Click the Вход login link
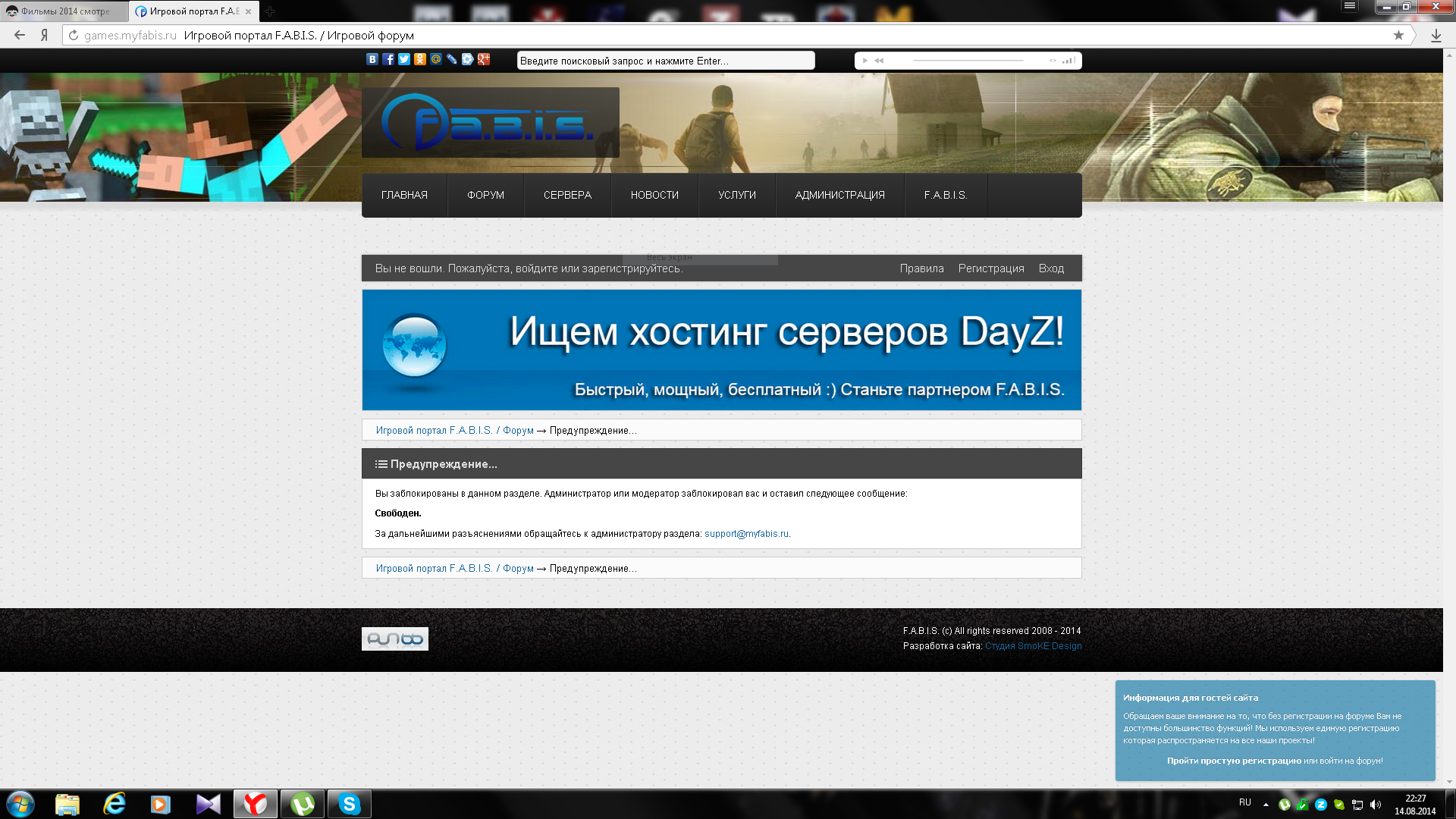Viewport: 1456px width, 819px height. point(1051,268)
